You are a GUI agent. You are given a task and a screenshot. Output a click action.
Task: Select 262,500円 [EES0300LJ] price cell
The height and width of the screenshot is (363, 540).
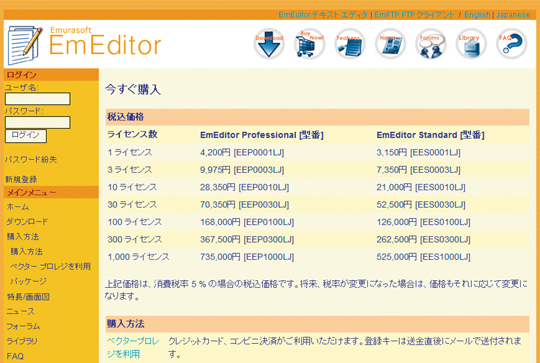tap(423, 239)
